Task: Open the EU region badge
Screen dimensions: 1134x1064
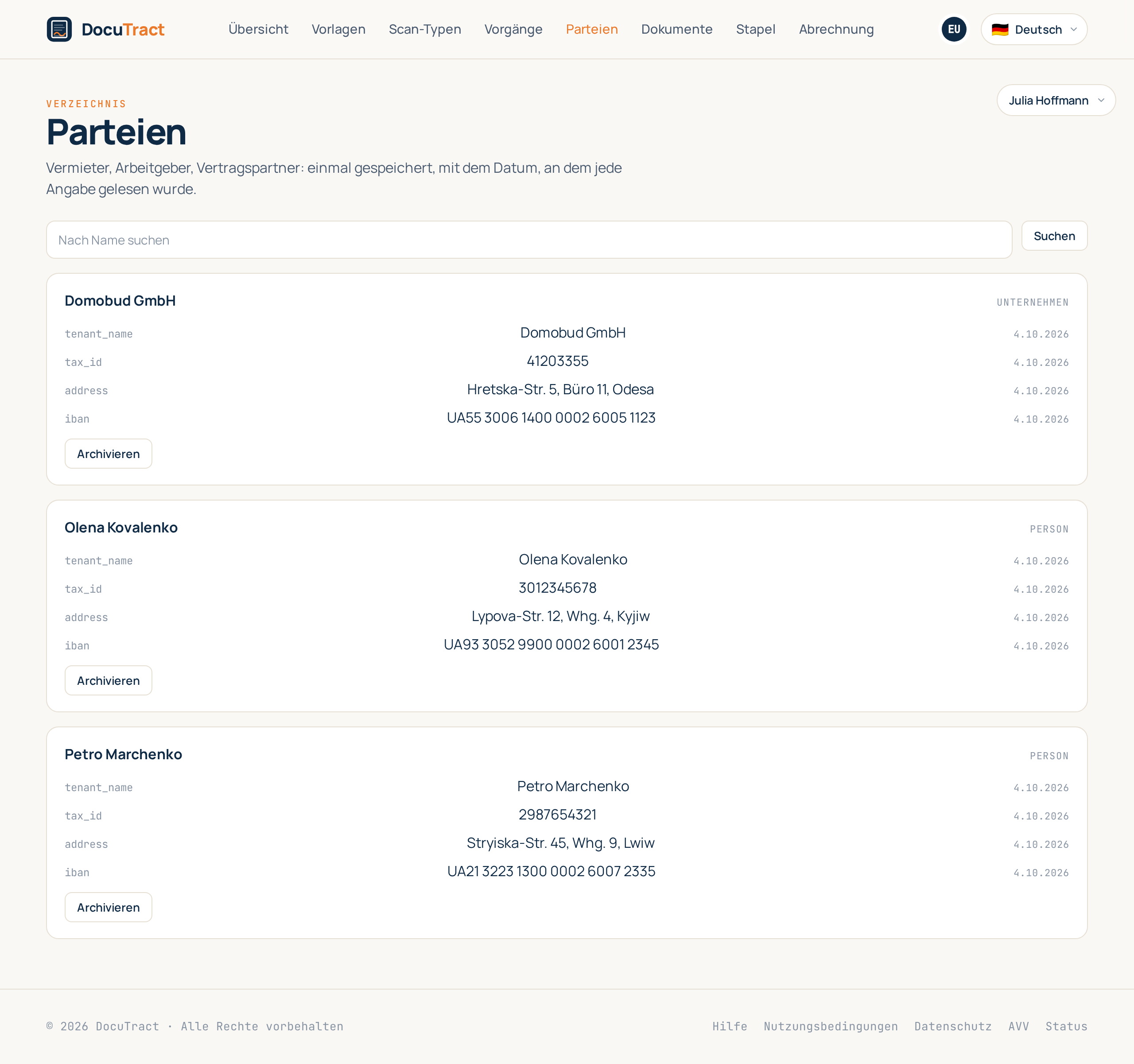Action: point(954,29)
